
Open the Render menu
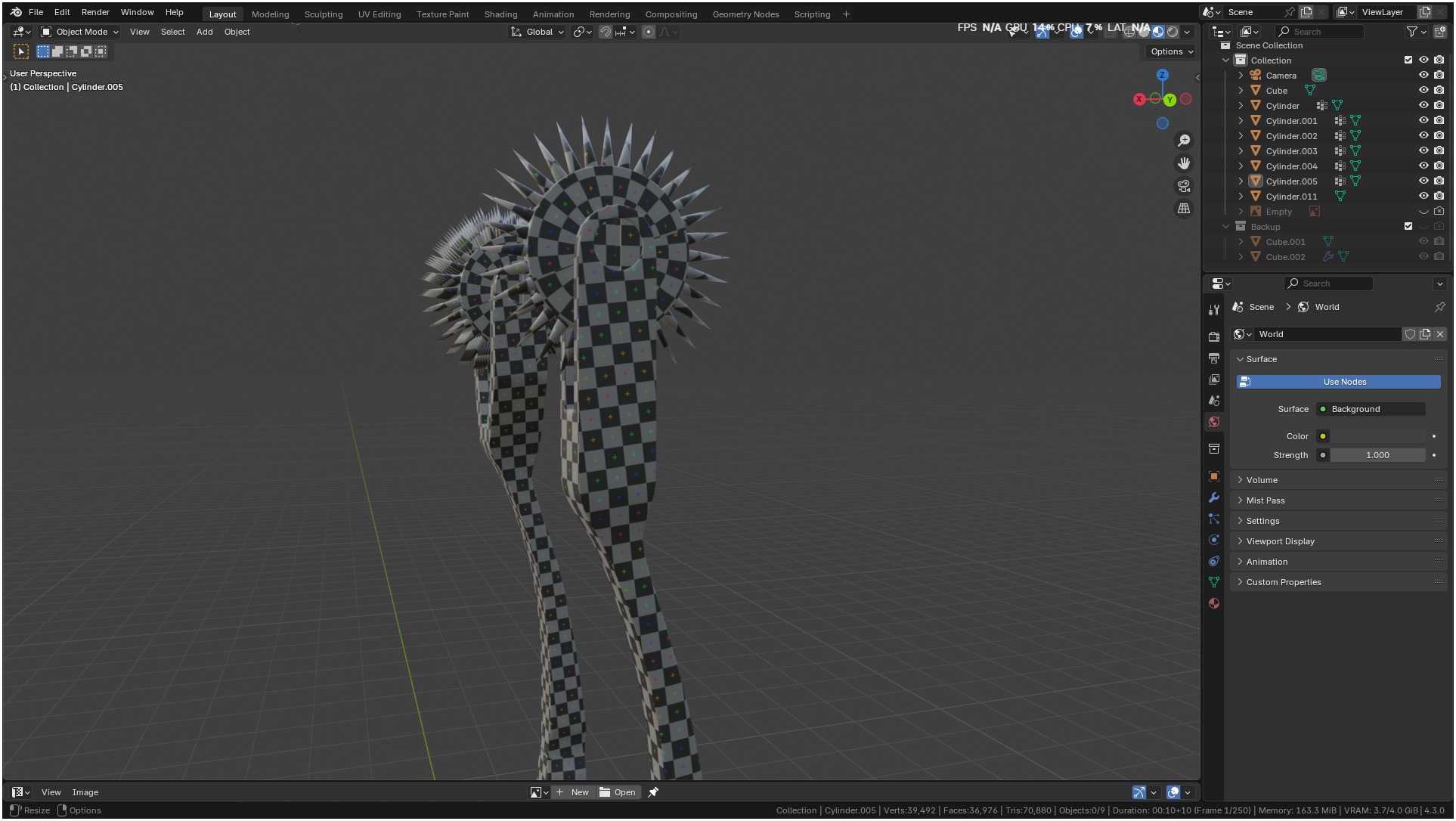pos(95,12)
